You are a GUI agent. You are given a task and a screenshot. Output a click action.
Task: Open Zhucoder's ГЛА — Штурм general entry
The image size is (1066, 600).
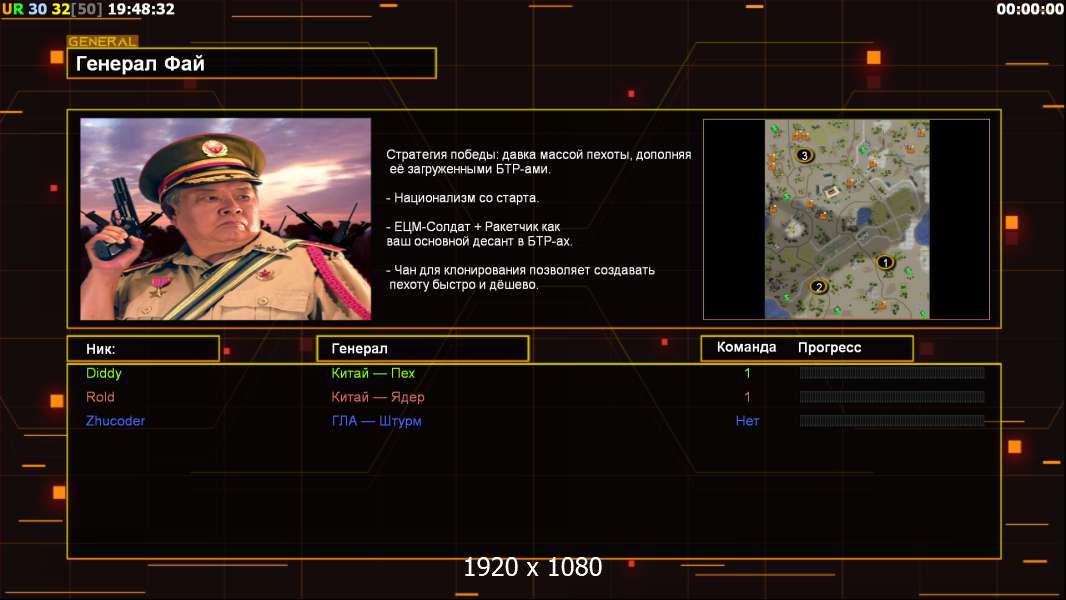pyautogui.click(x=376, y=421)
